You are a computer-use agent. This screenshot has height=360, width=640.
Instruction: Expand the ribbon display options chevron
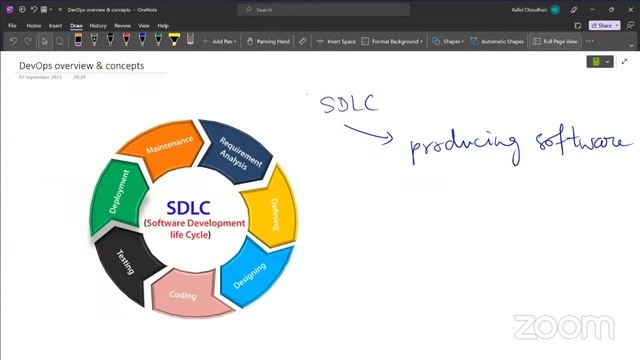pyautogui.click(x=631, y=46)
